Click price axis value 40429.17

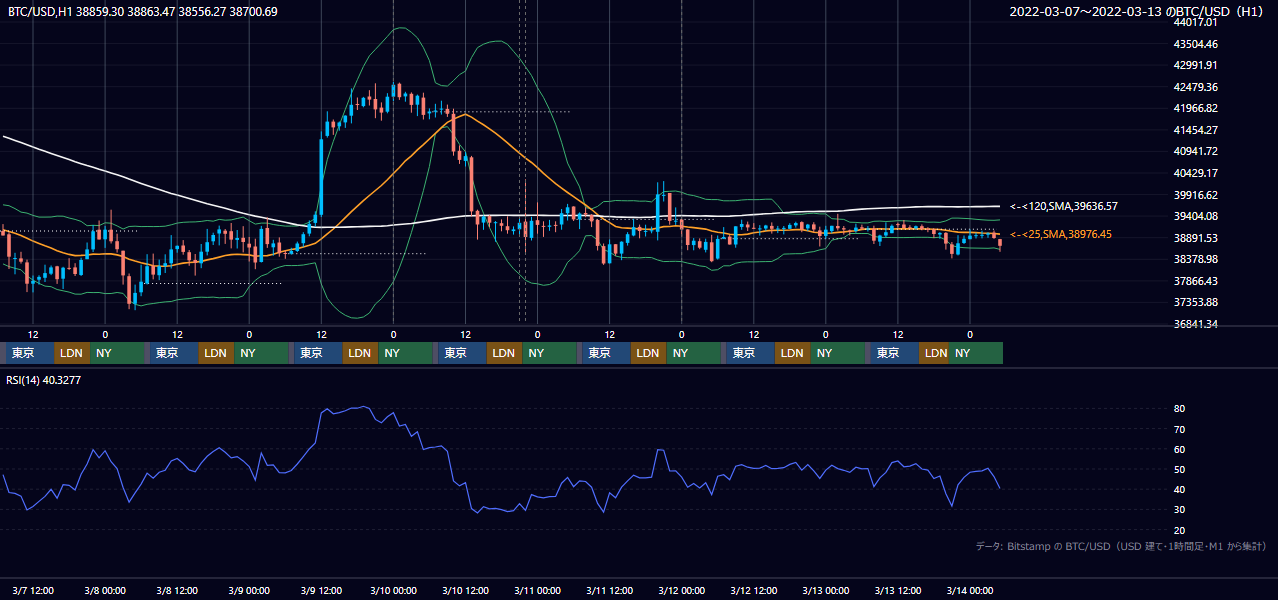pos(1195,173)
